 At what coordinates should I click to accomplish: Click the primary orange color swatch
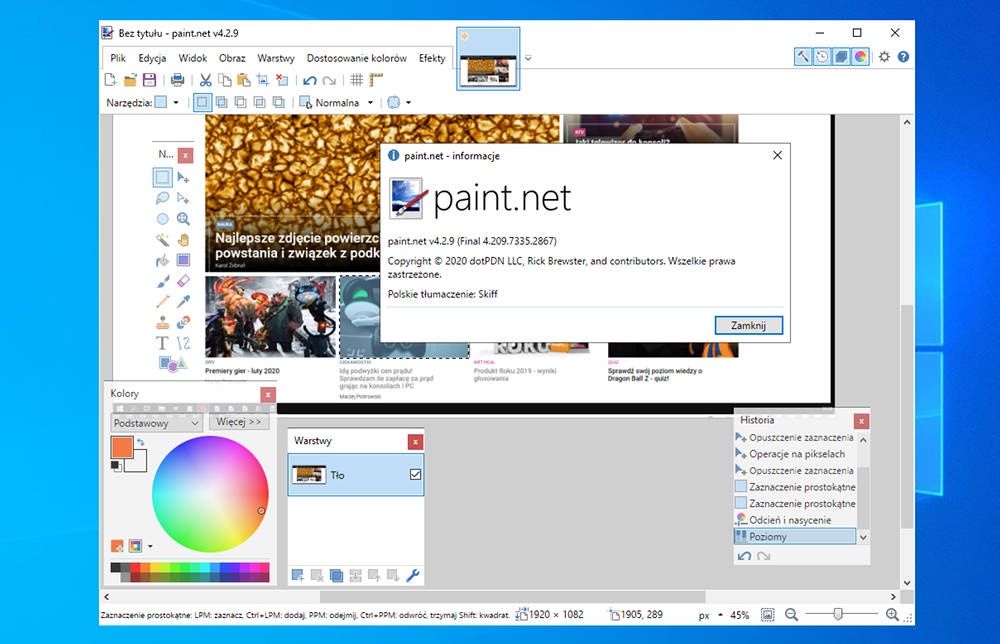(x=121, y=446)
